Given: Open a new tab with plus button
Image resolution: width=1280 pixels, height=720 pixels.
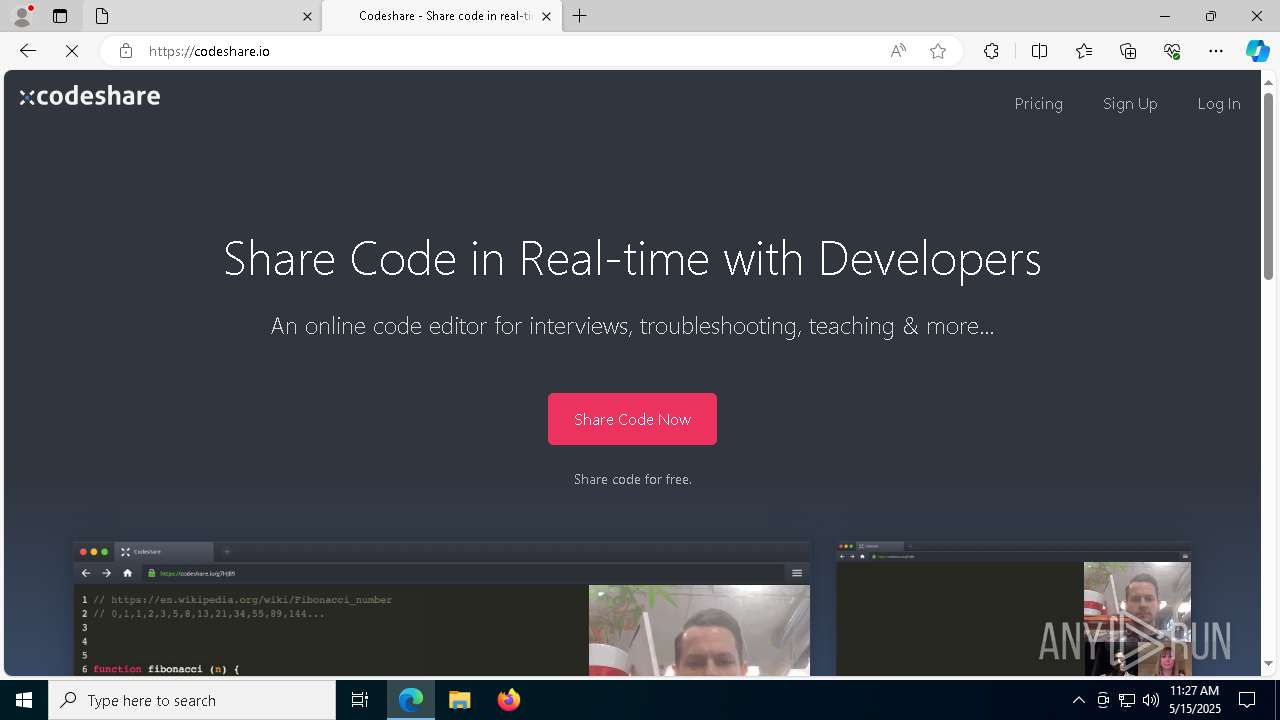Looking at the screenshot, I should [580, 16].
